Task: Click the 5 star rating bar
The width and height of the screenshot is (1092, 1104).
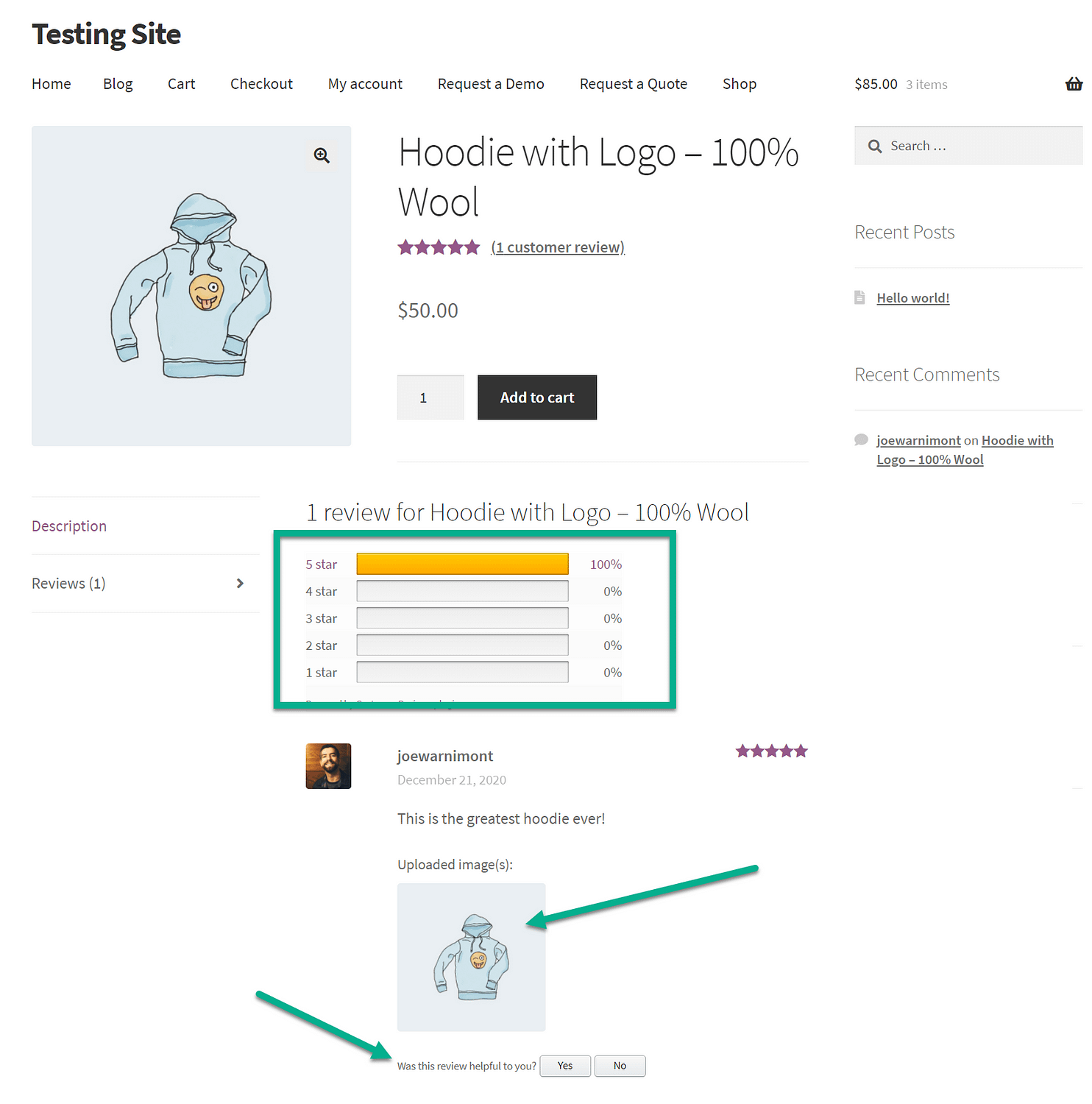Action: [x=462, y=564]
